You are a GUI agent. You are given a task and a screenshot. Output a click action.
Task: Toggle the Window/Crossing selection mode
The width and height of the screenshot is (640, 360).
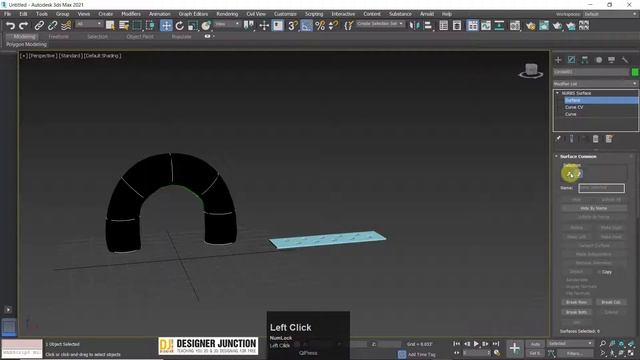point(150,26)
